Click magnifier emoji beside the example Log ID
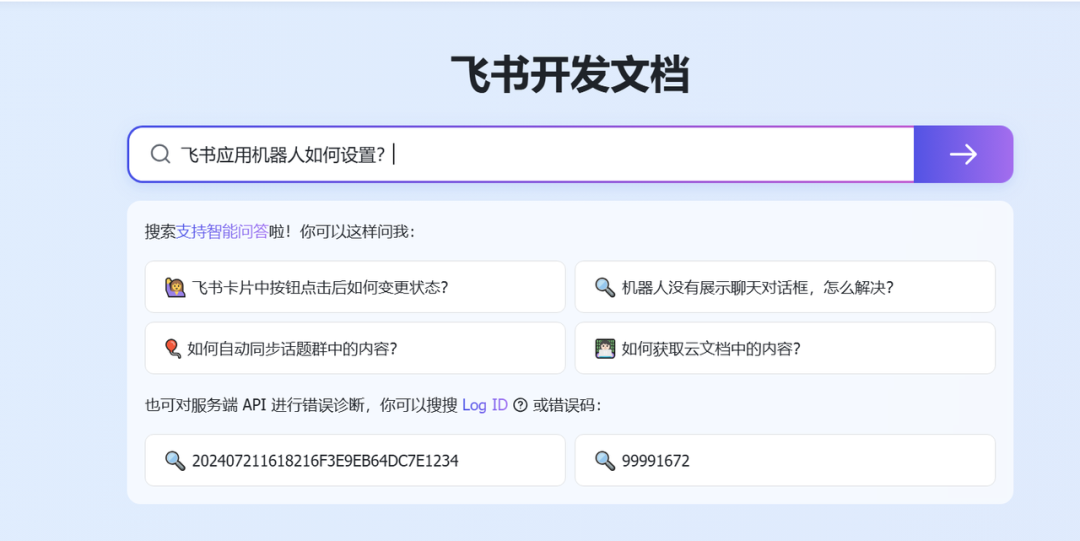Viewport: 1080px width, 541px height. pyautogui.click(x=175, y=460)
